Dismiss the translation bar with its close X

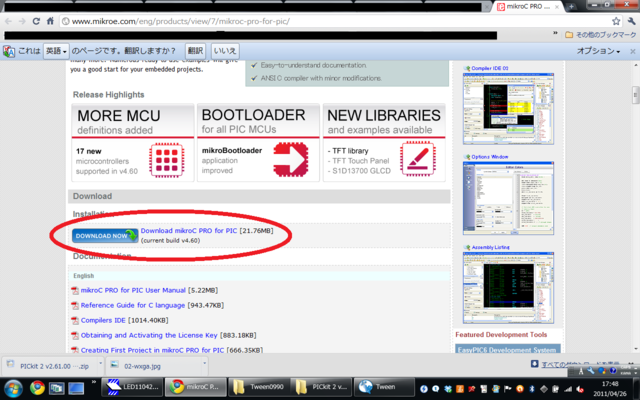coord(632,51)
